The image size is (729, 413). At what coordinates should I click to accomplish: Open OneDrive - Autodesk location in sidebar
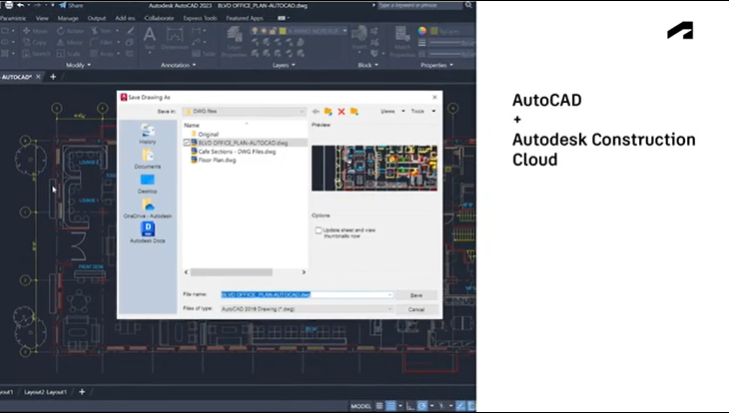coord(147,208)
